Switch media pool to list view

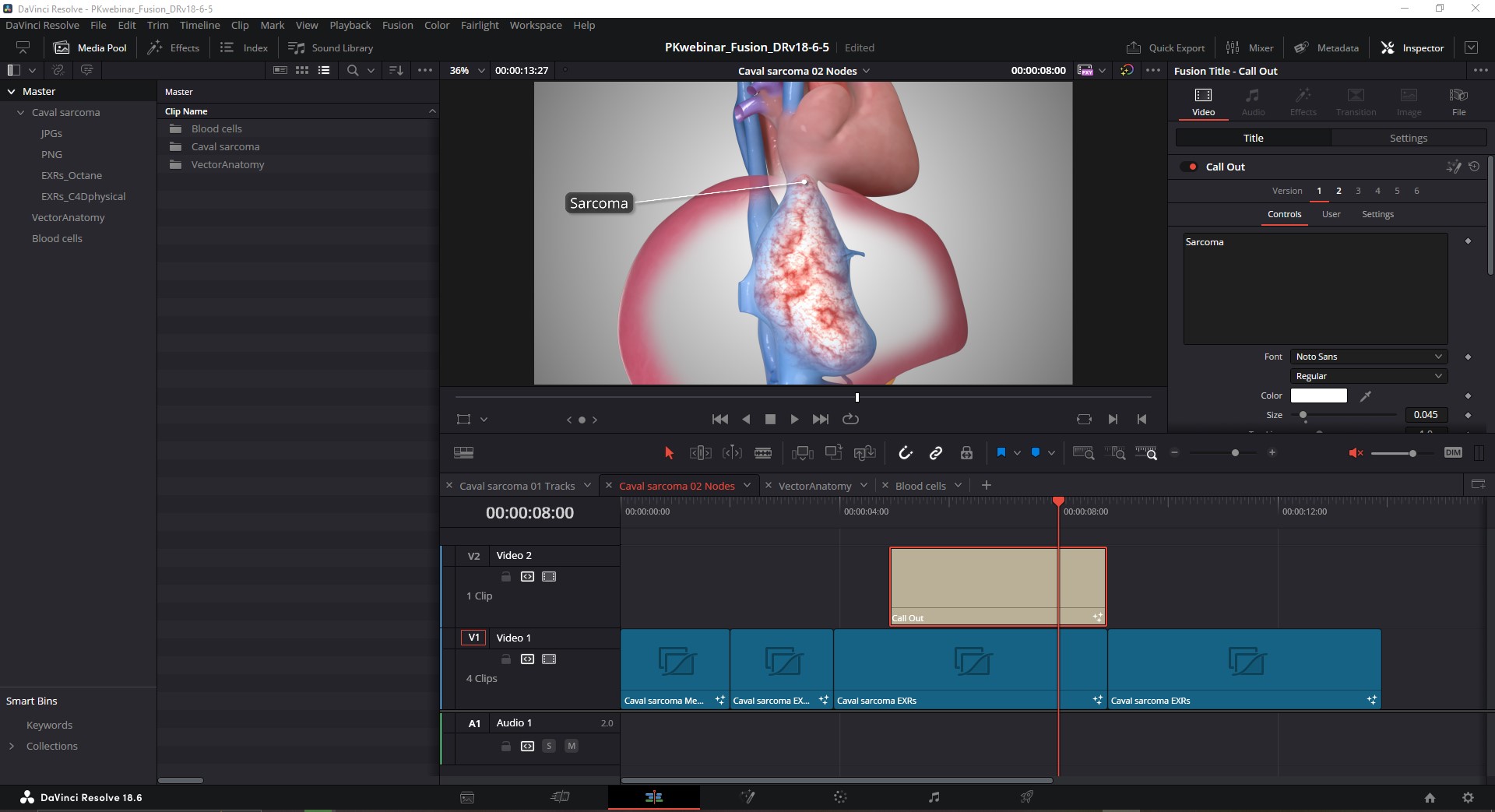tap(324, 70)
